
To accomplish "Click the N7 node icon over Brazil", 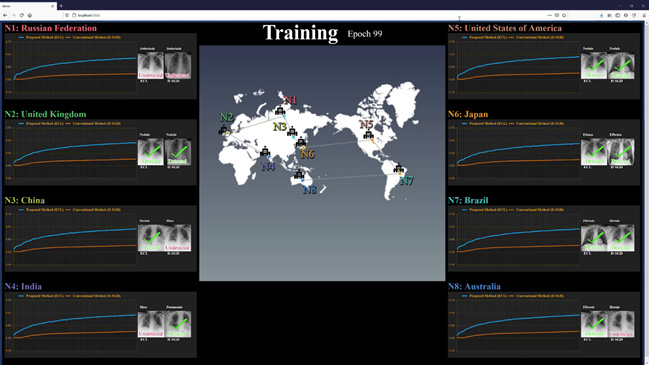I will tap(398, 168).
